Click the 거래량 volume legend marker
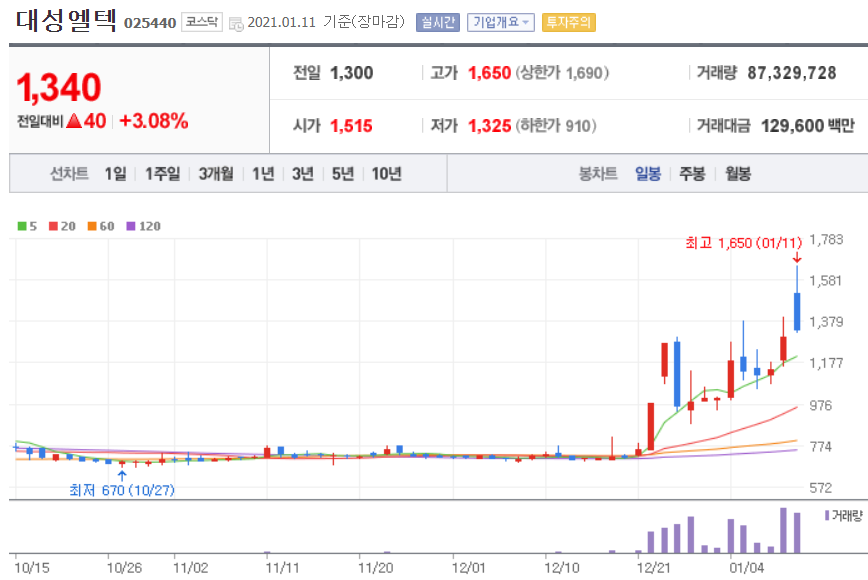Screen dimensions: 868x580 tap(827, 515)
